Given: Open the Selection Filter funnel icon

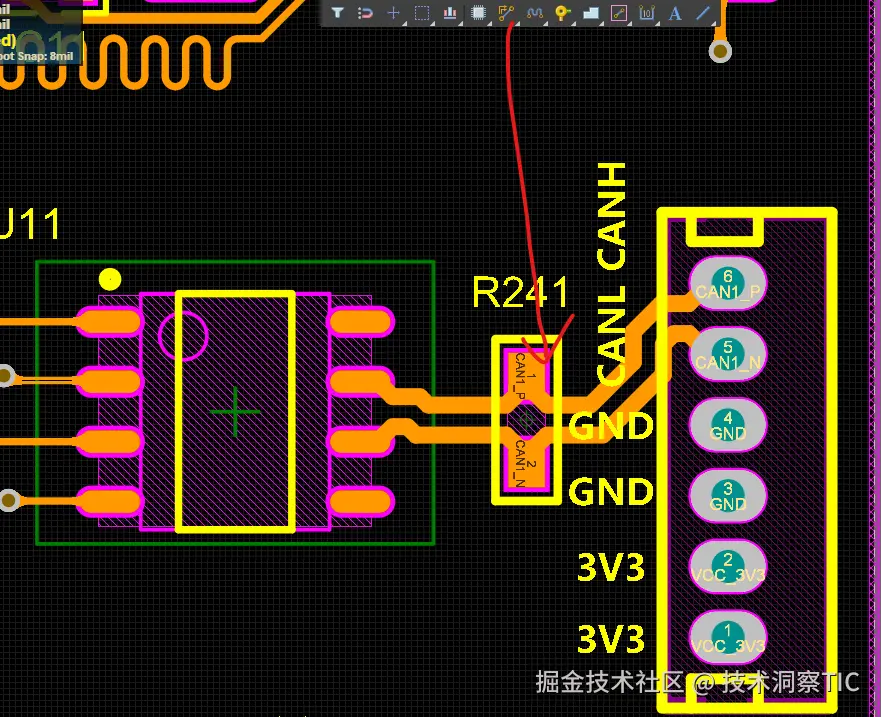Looking at the screenshot, I should pos(337,12).
